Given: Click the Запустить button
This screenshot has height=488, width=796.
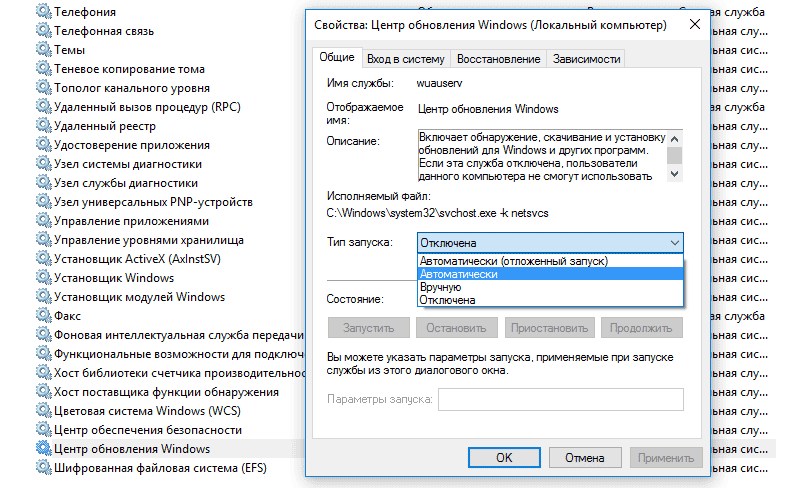Looking at the screenshot, I should [x=369, y=328].
